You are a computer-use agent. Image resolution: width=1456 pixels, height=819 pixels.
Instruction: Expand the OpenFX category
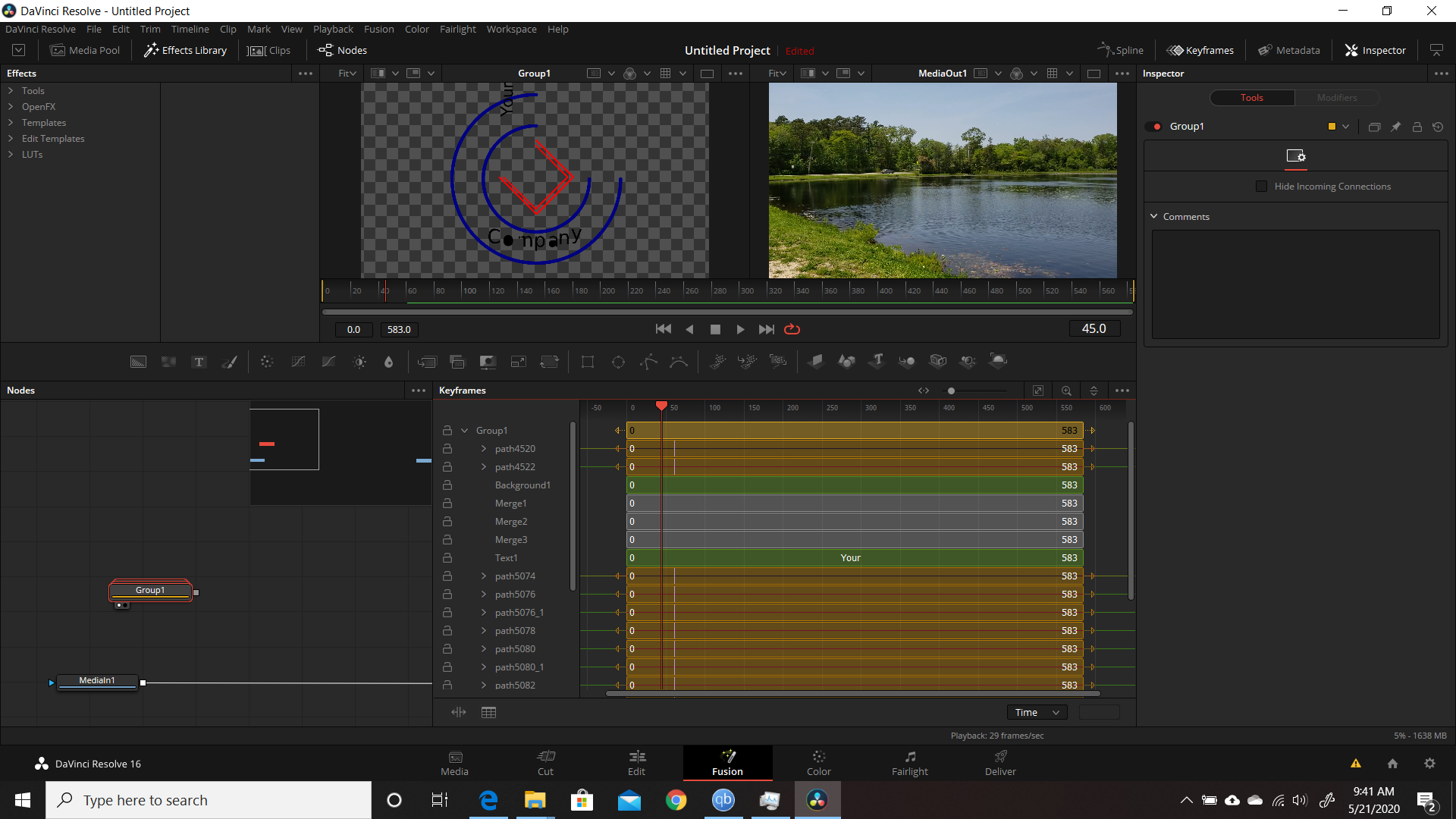point(11,107)
